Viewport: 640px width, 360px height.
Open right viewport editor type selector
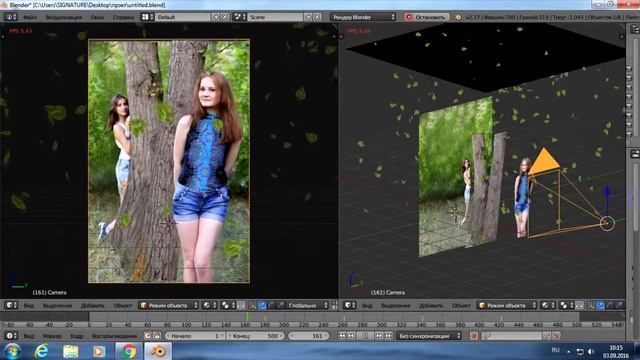click(349, 305)
